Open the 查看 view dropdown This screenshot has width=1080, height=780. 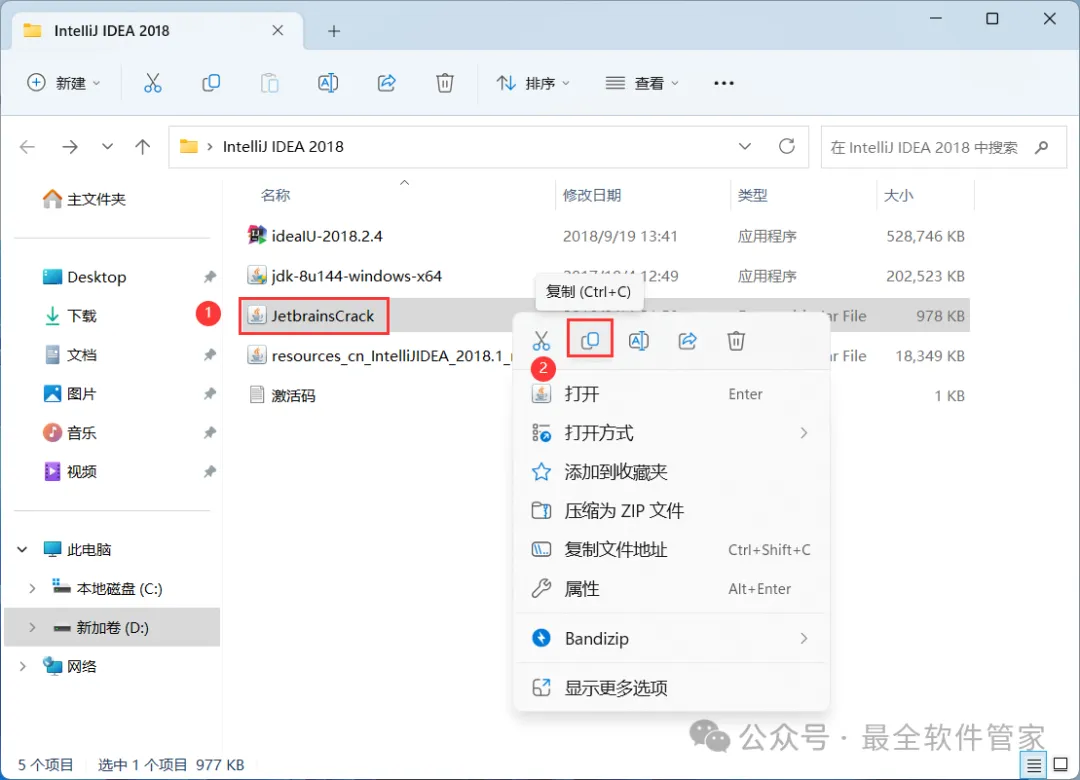point(642,83)
